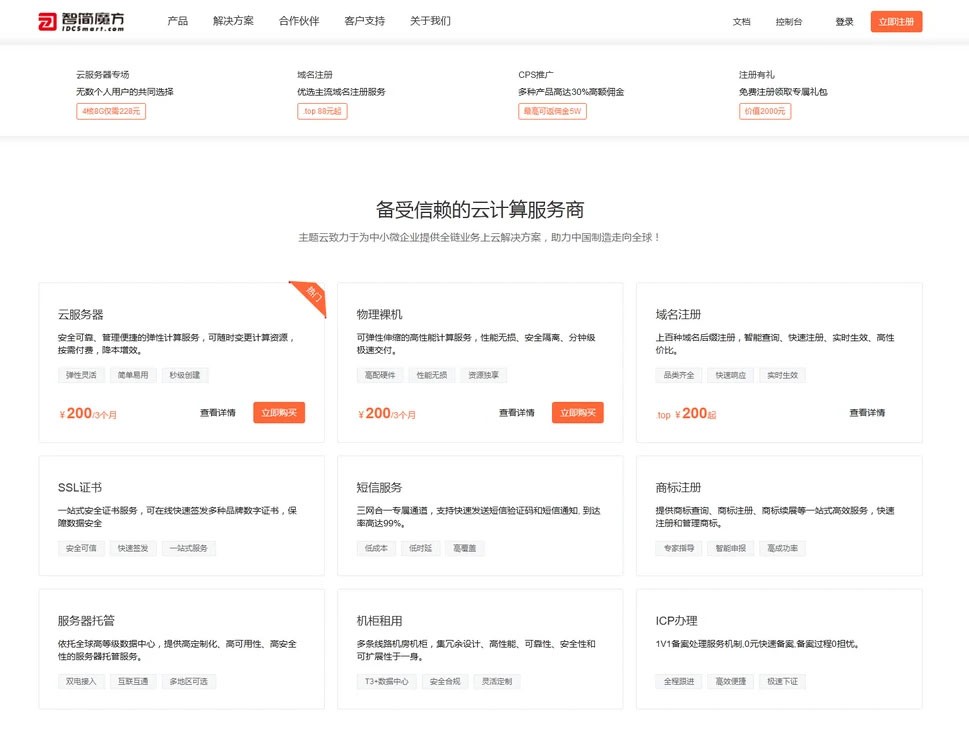This screenshot has width=969, height=733.
Task: Click the 品类齐全 tag
Action: [679, 375]
